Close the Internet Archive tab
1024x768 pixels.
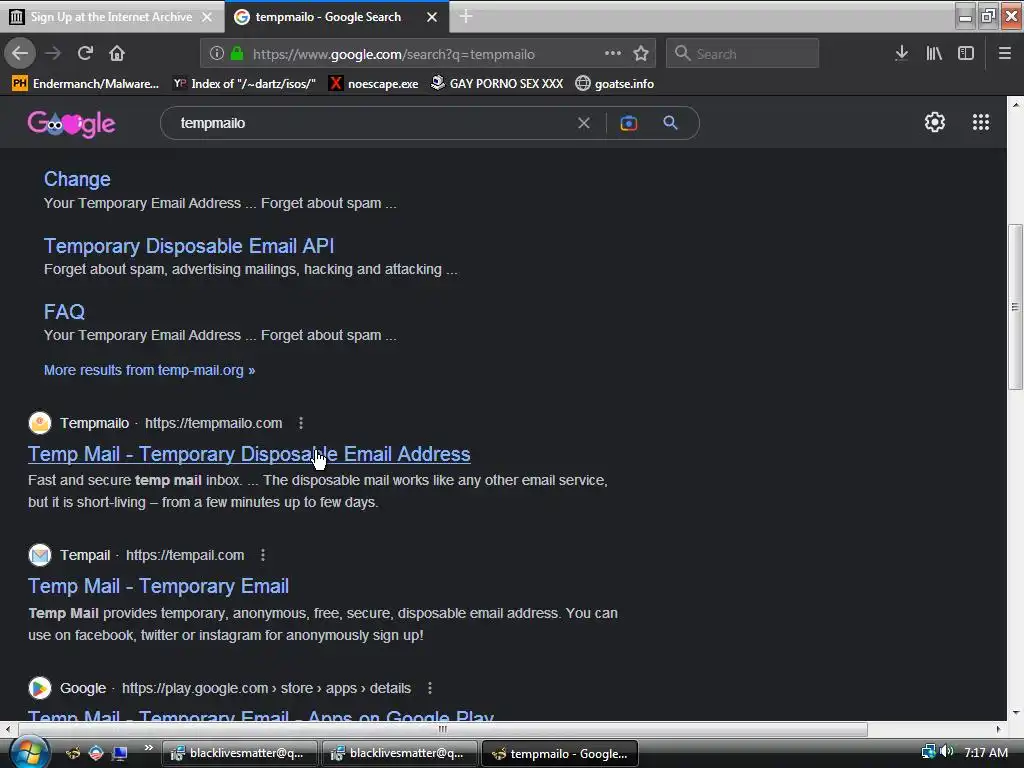[x=207, y=17]
